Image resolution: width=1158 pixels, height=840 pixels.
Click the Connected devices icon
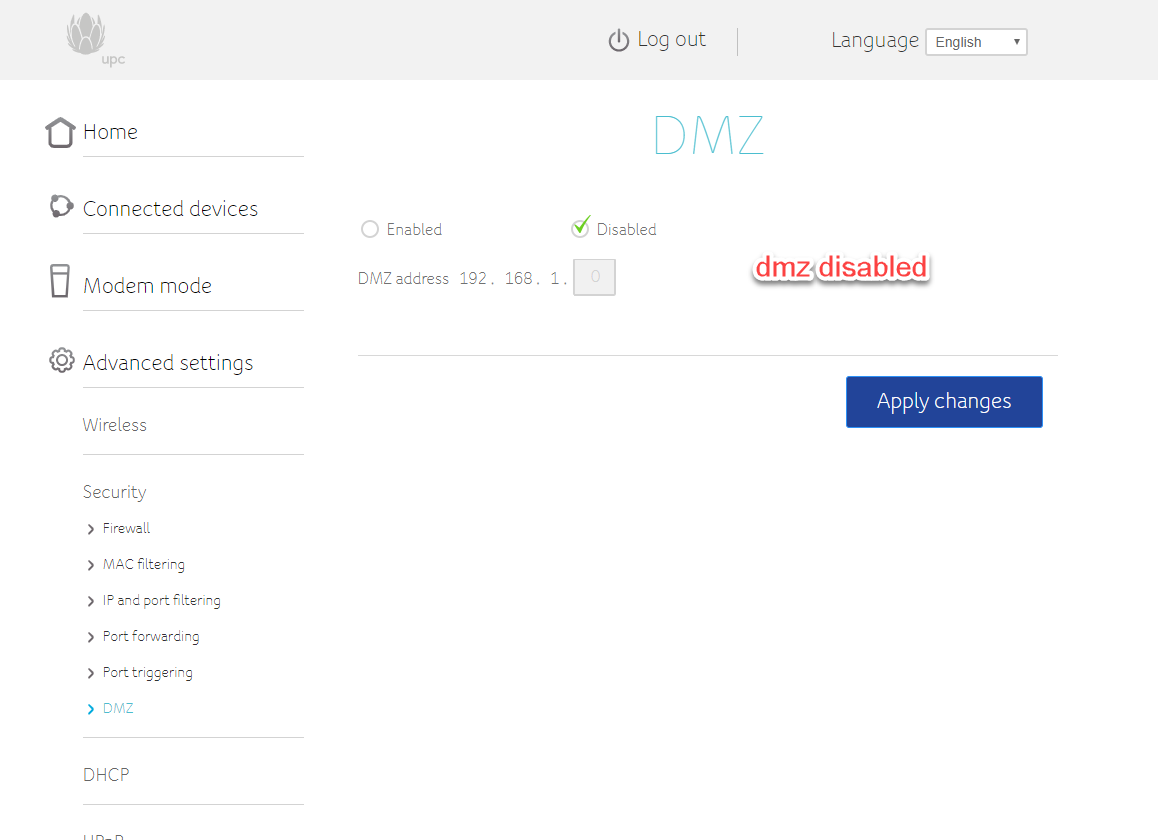(61, 207)
